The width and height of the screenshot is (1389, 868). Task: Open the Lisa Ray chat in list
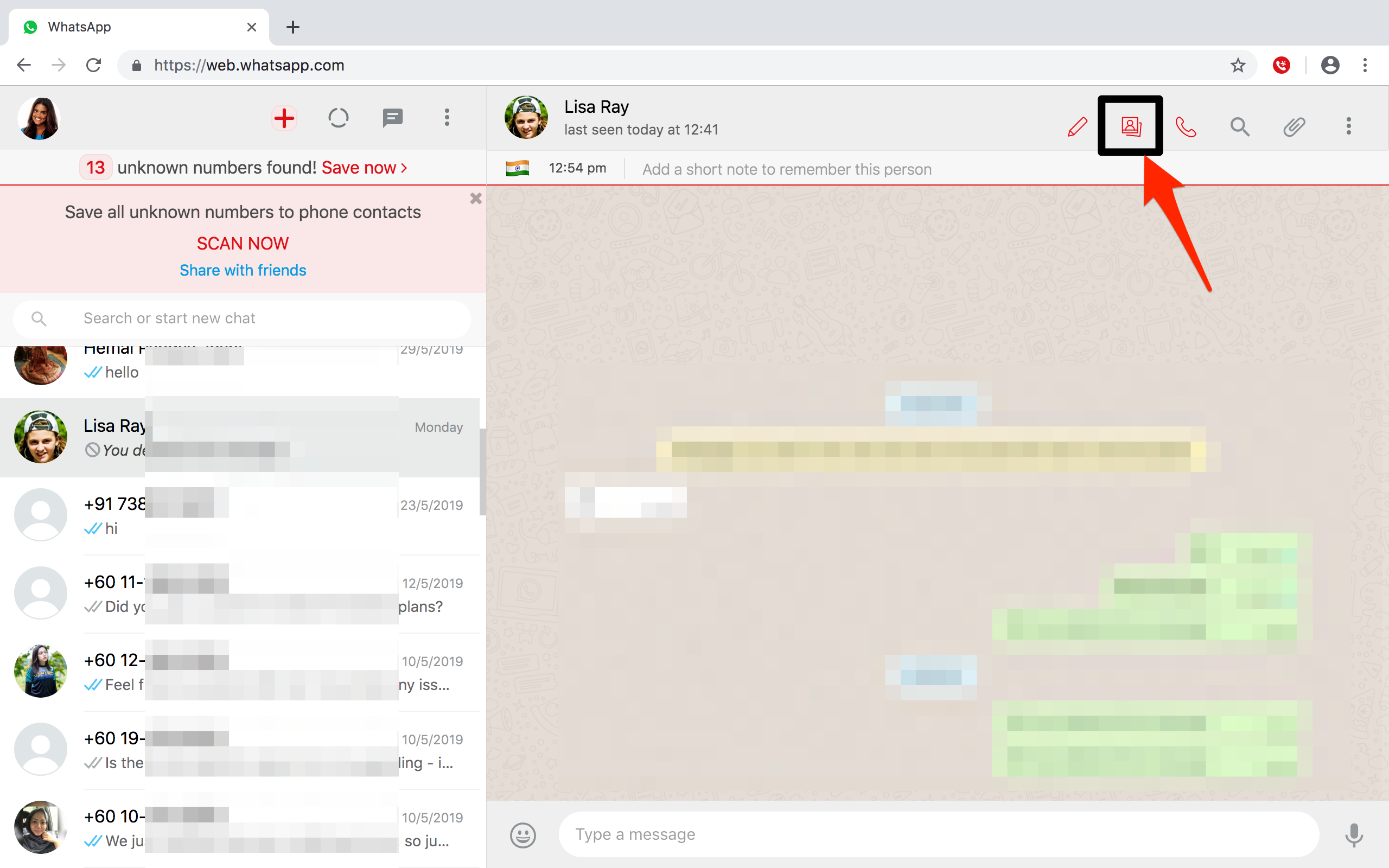coord(241,437)
